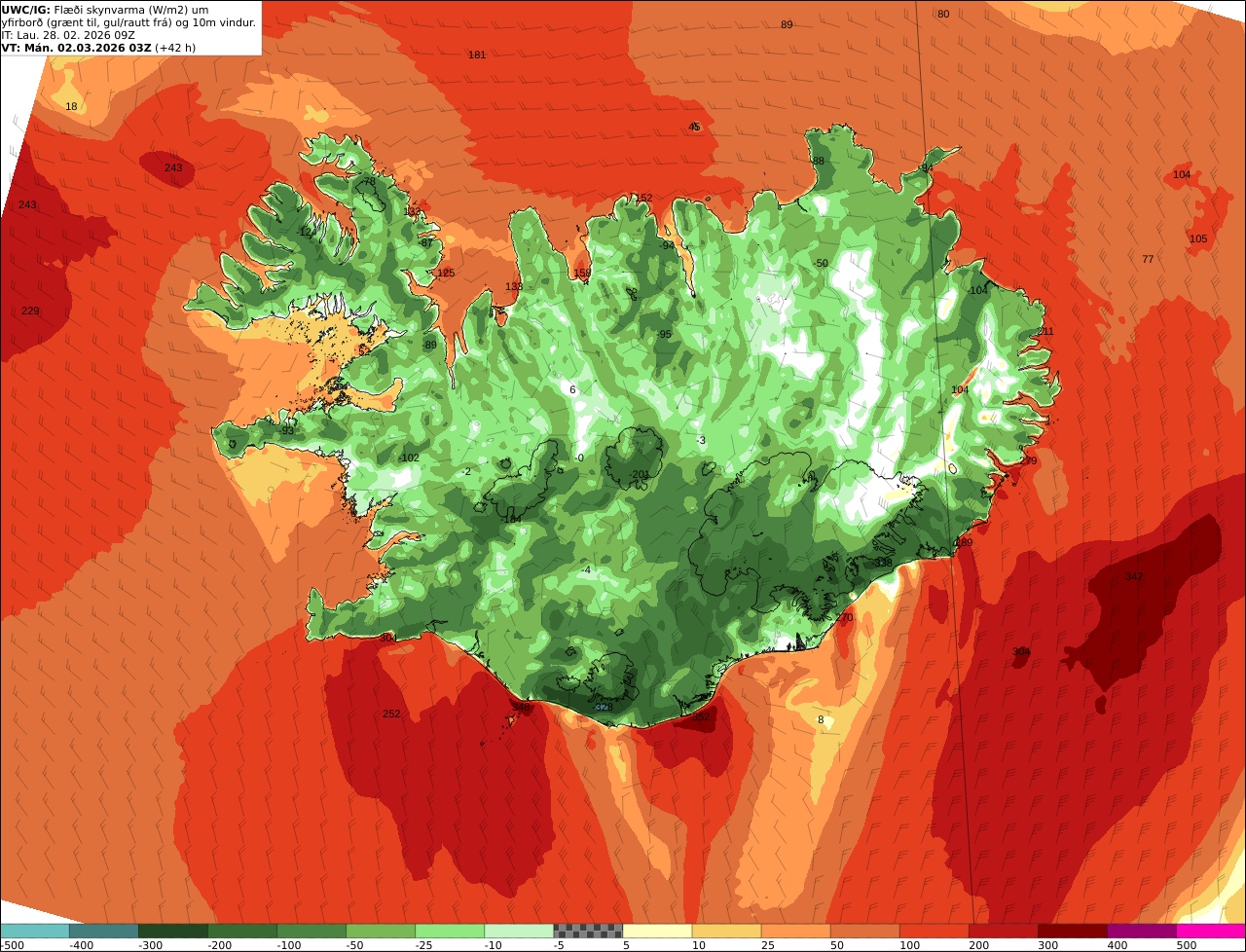This screenshot has width=1246, height=952.
Task: Select the checkered legend swatch from -5 to 5
Action: click(587, 931)
